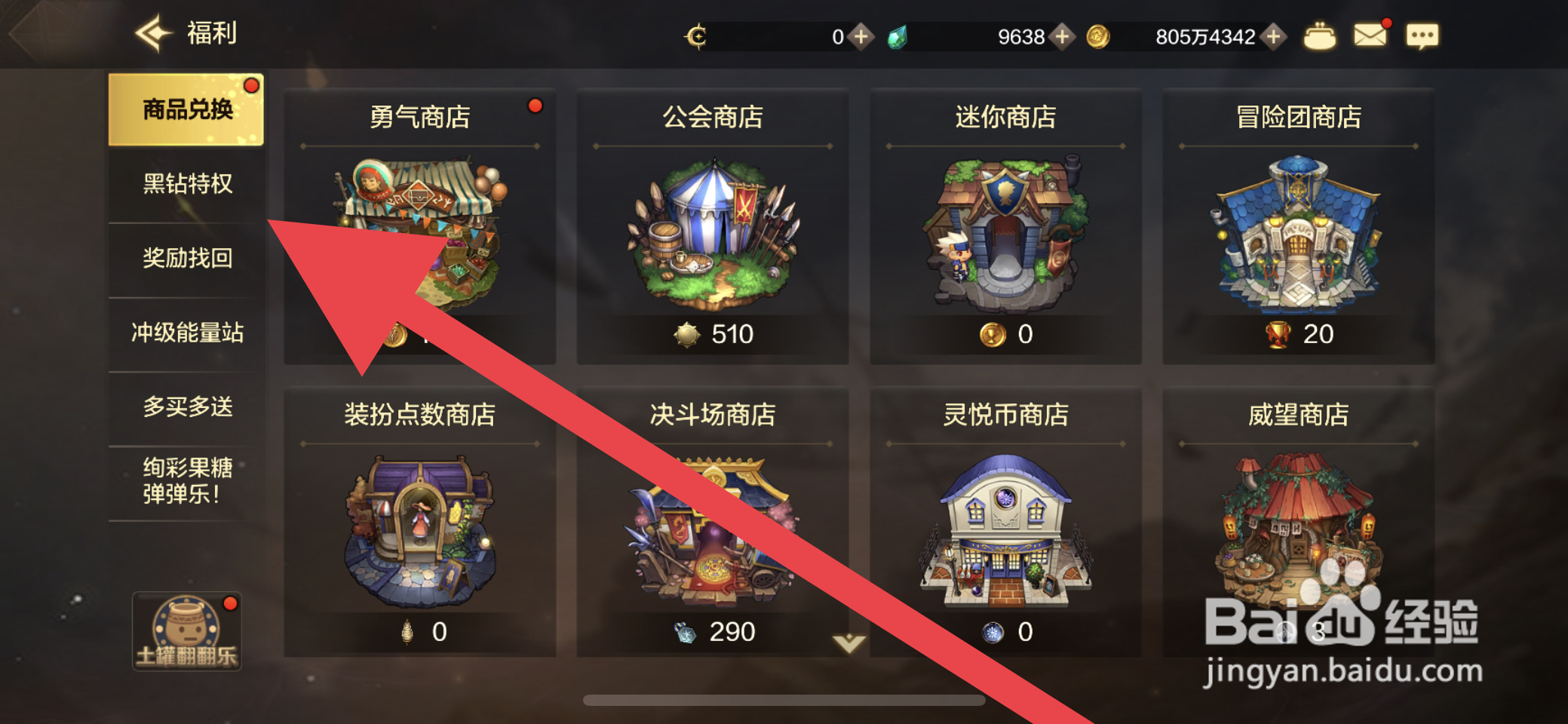Open the mail envelope icon
This screenshot has height=724, width=1568.
pyautogui.click(x=1370, y=35)
